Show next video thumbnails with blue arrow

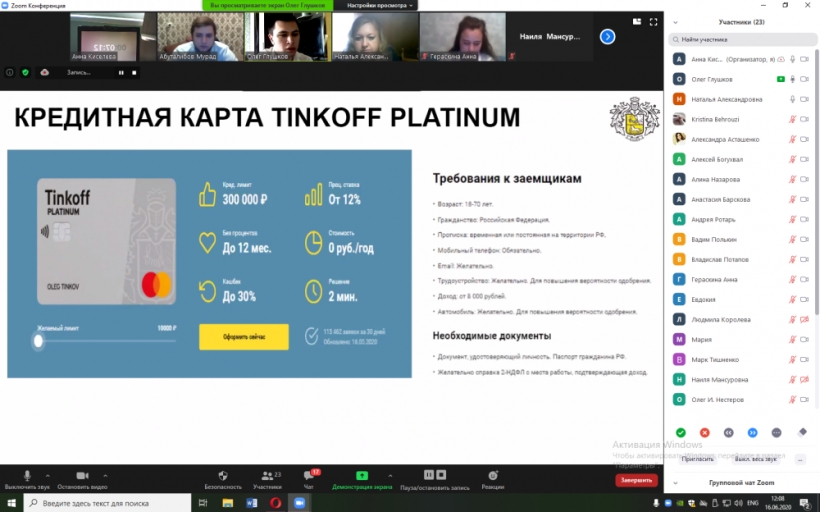pos(607,37)
